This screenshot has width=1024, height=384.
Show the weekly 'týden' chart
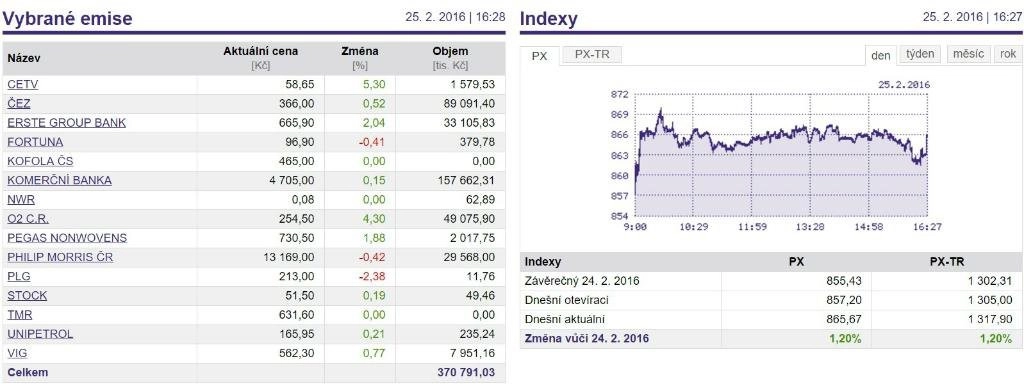tap(920, 54)
